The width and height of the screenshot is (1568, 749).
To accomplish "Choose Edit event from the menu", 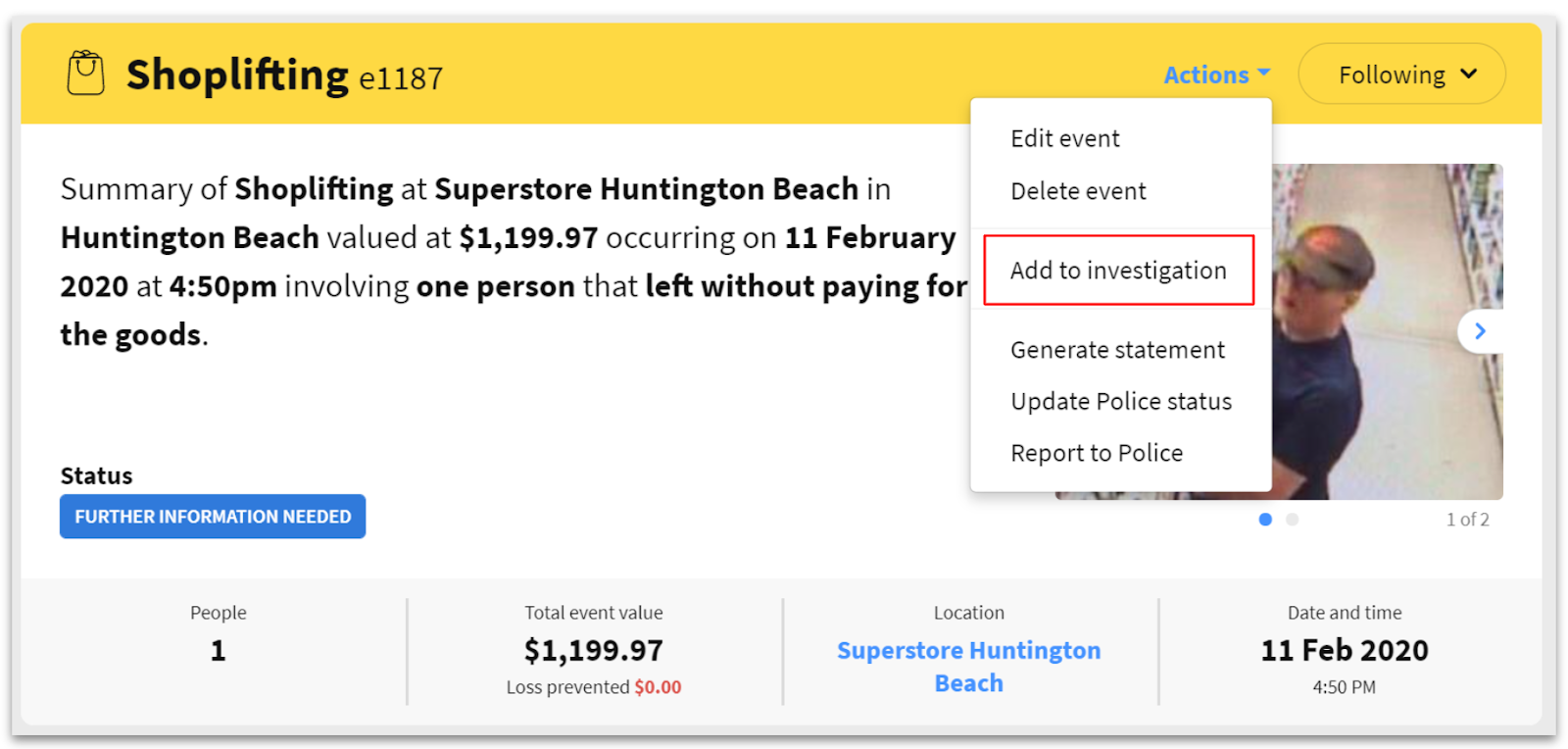I will pyautogui.click(x=1065, y=139).
